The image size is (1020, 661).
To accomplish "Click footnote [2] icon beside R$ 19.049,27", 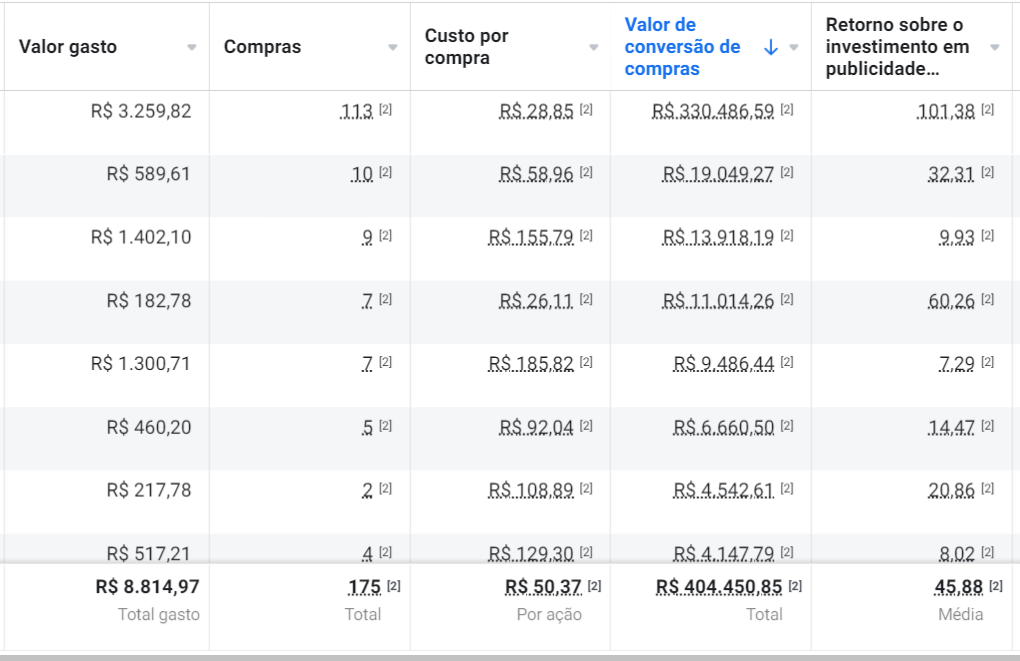I will [x=787, y=173].
